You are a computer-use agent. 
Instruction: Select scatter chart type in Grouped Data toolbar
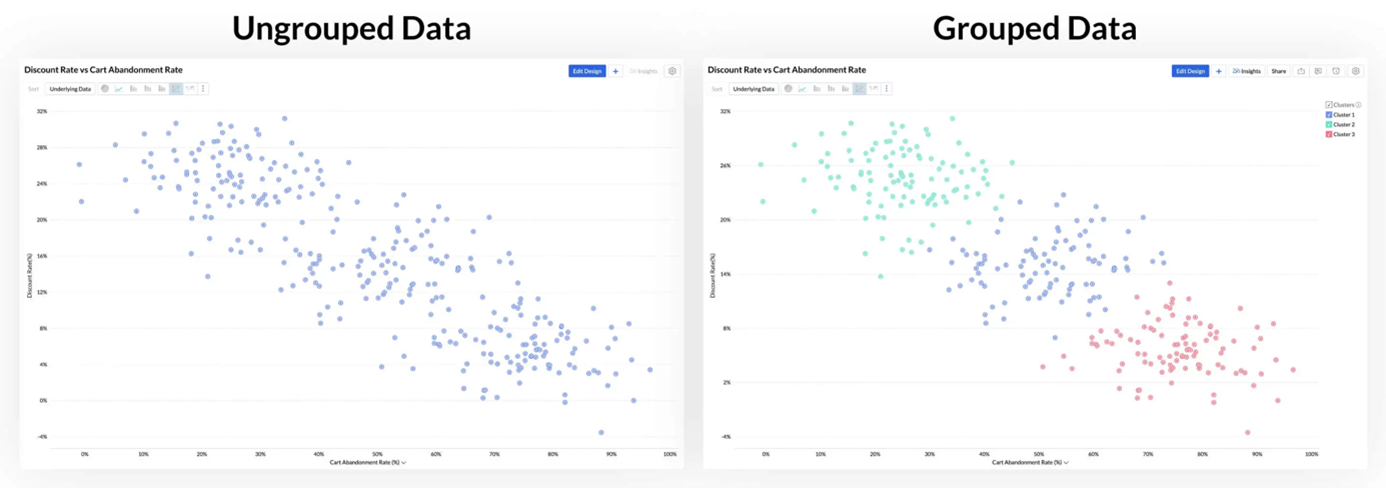click(859, 89)
